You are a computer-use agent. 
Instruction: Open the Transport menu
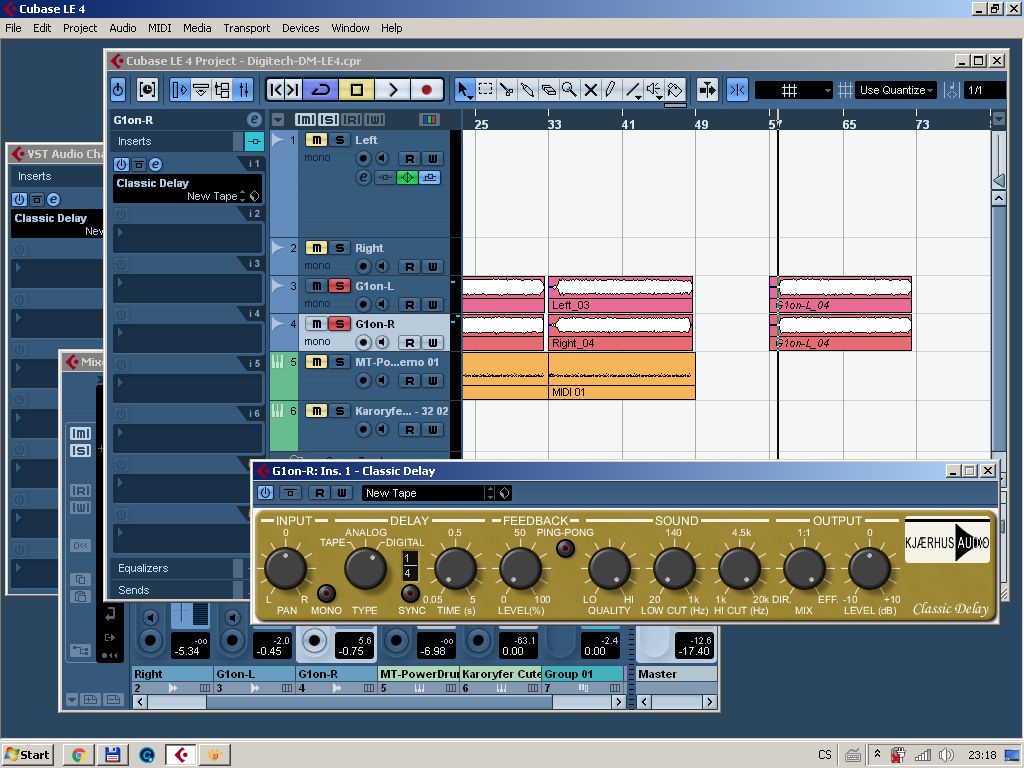[x=246, y=28]
